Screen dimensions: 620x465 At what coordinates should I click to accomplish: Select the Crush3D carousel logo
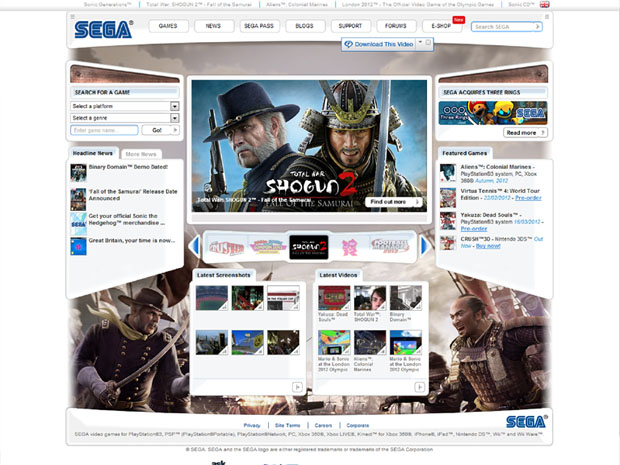[227, 248]
